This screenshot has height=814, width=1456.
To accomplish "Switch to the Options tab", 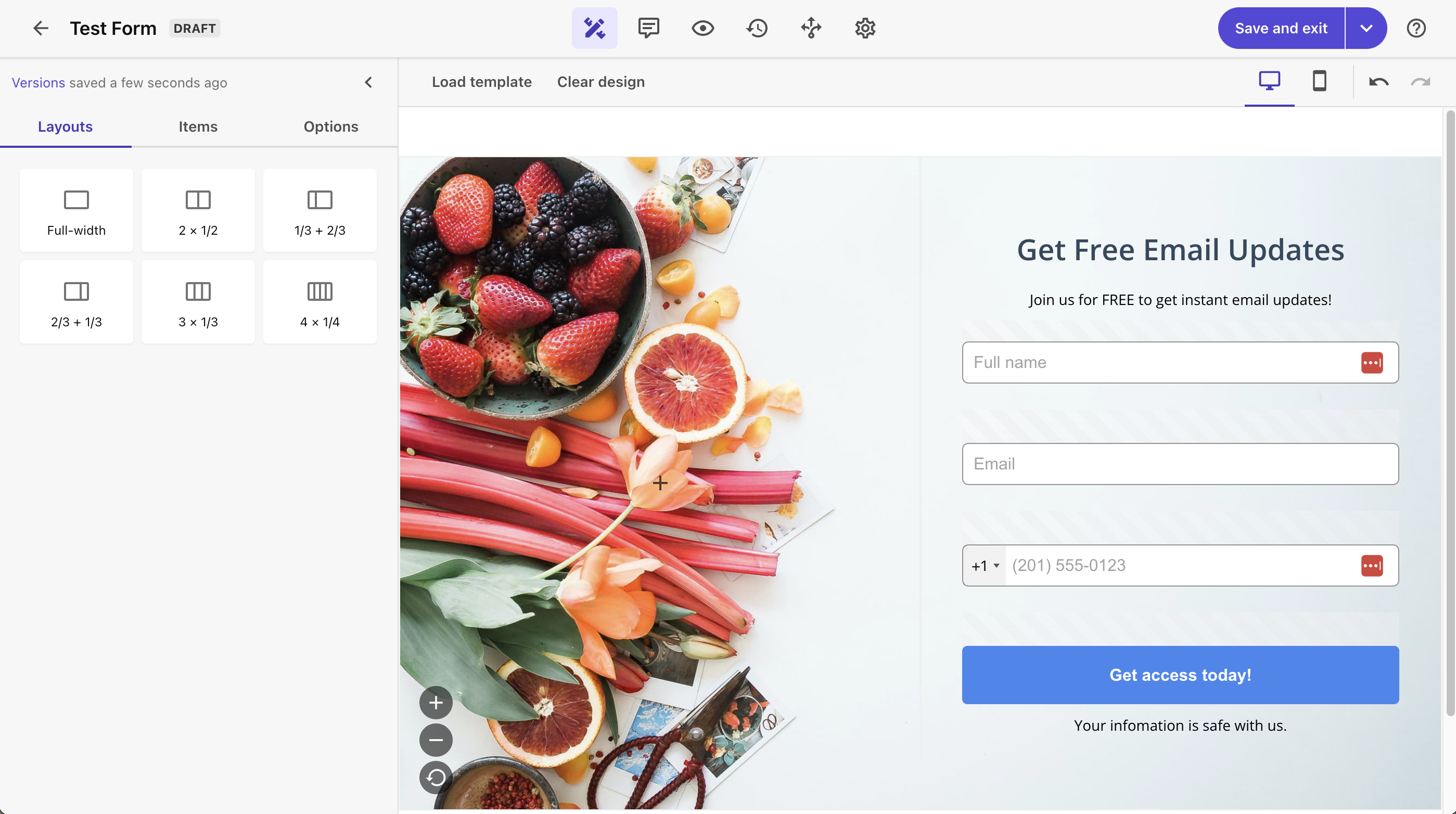I will (x=330, y=126).
